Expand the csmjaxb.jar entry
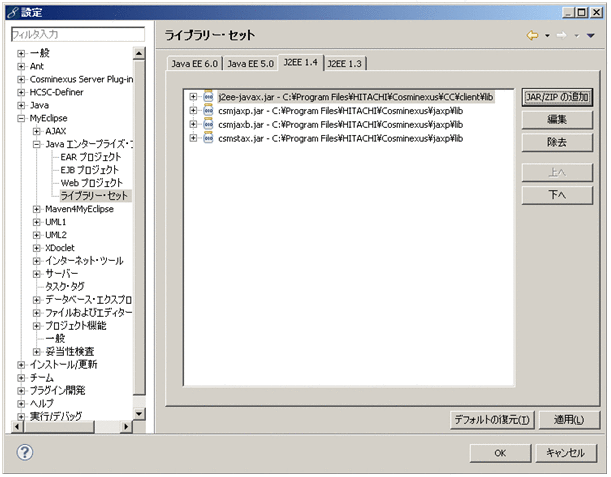The height and width of the screenshot is (477, 611). (x=193, y=124)
